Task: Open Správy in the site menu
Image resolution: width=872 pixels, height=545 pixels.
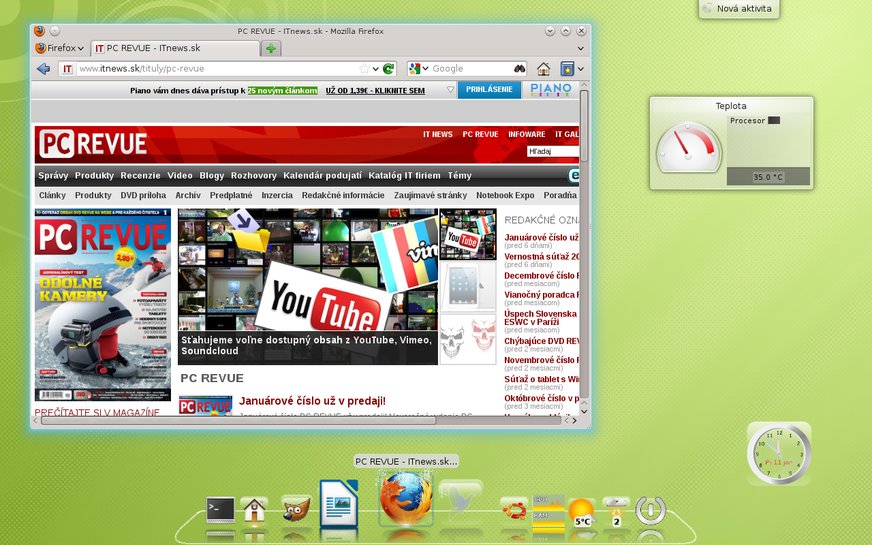Action: pos(53,176)
